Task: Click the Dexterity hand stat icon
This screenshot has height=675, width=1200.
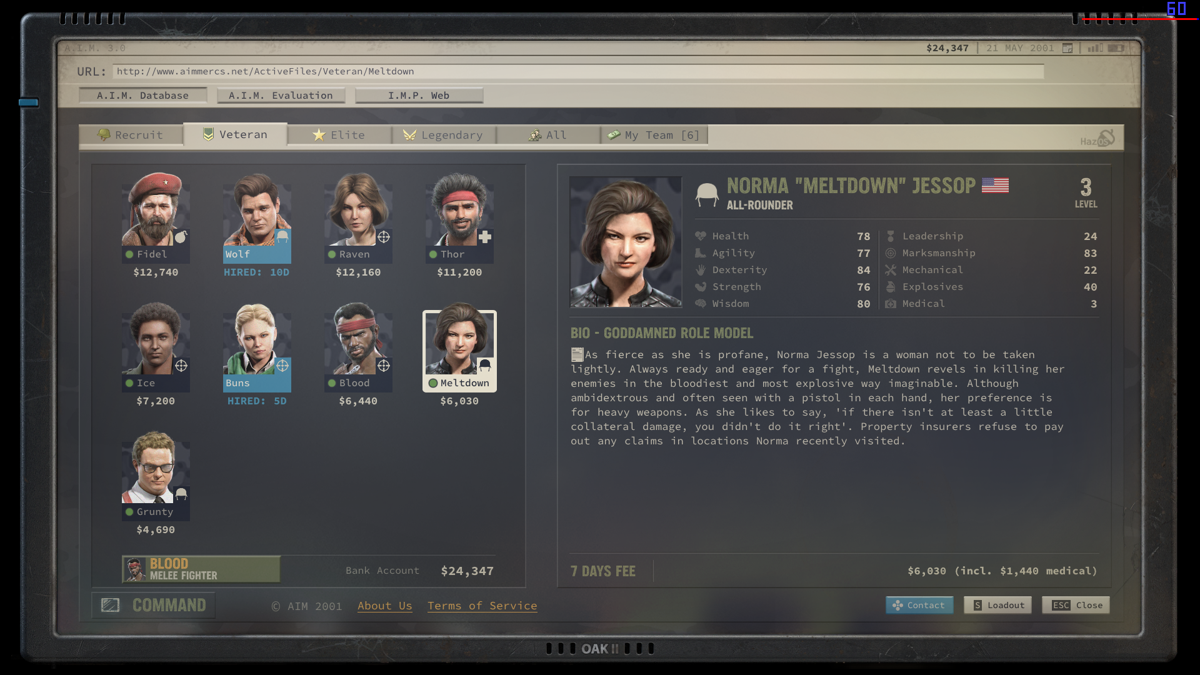Action: [x=701, y=270]
